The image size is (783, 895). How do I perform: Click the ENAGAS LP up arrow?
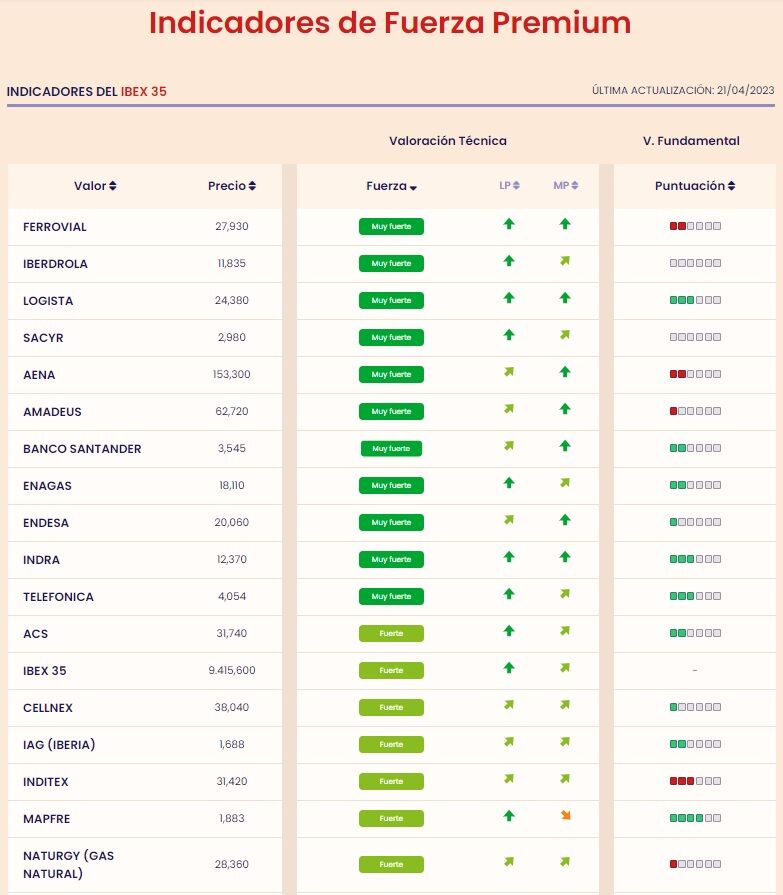click(x=509, y=483)
